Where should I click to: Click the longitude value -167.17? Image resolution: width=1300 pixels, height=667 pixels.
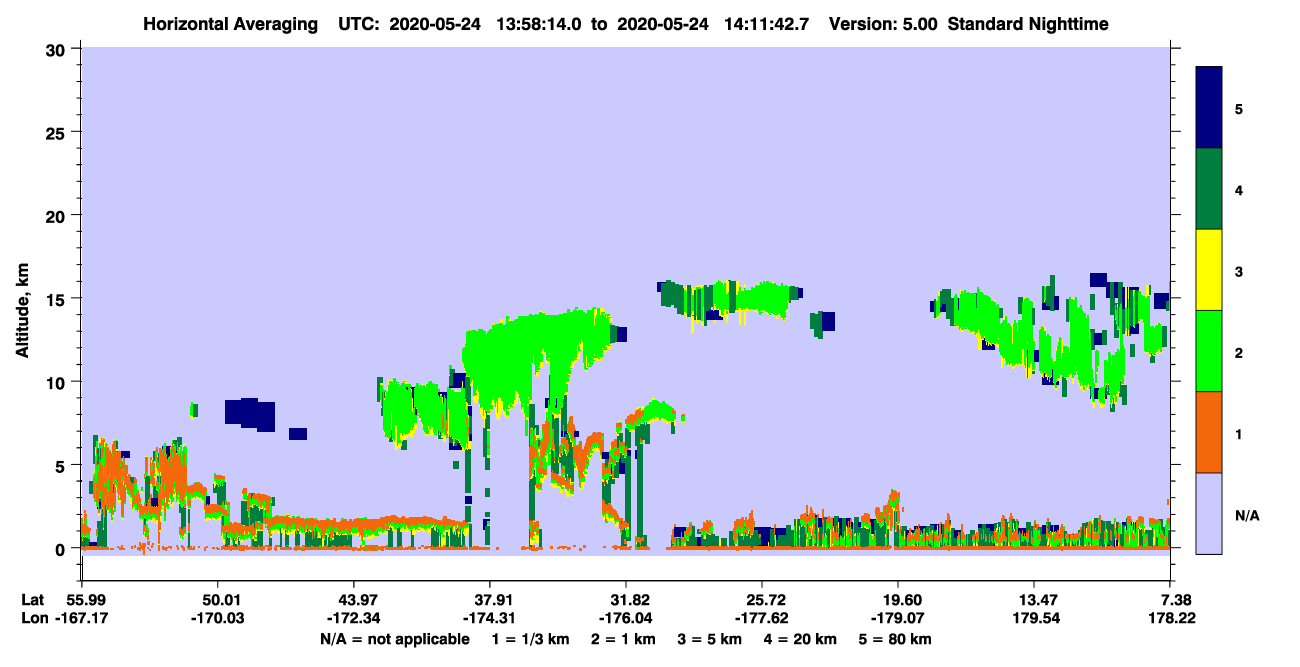click(x=81, y=618)
